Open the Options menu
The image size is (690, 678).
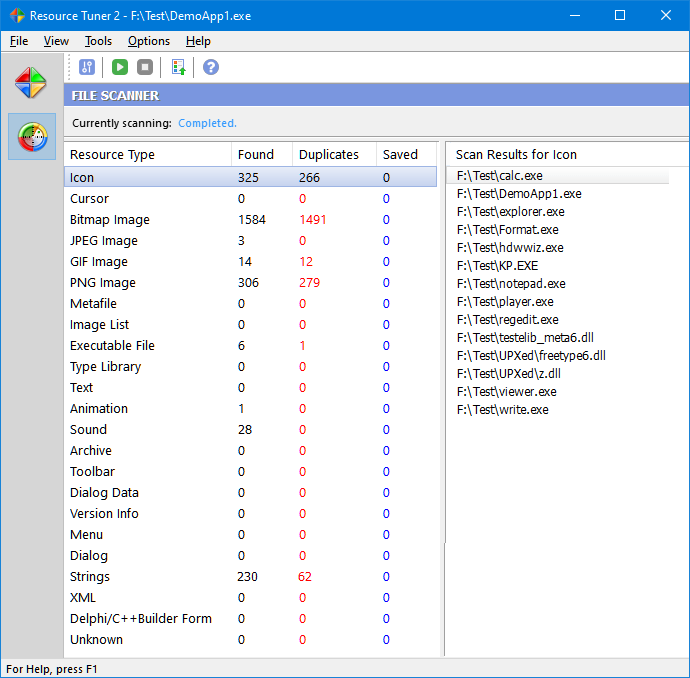pos(149,41)
